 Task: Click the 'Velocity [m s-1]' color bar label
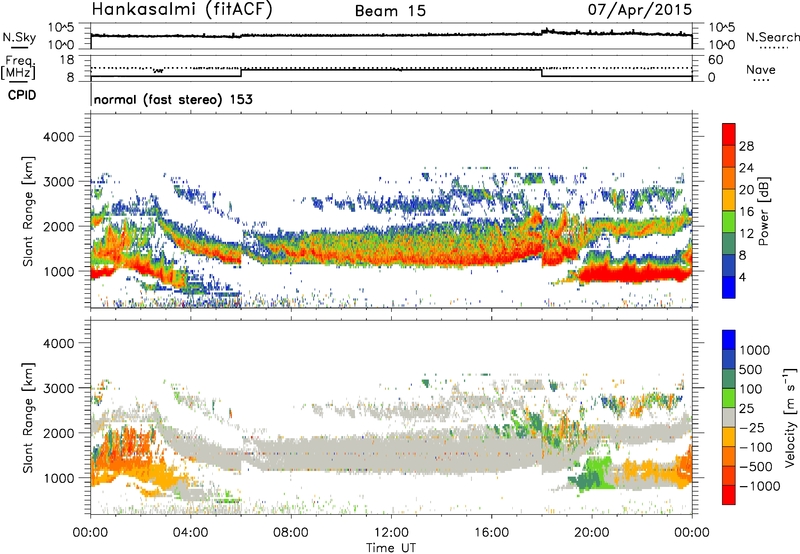(790, 417)
